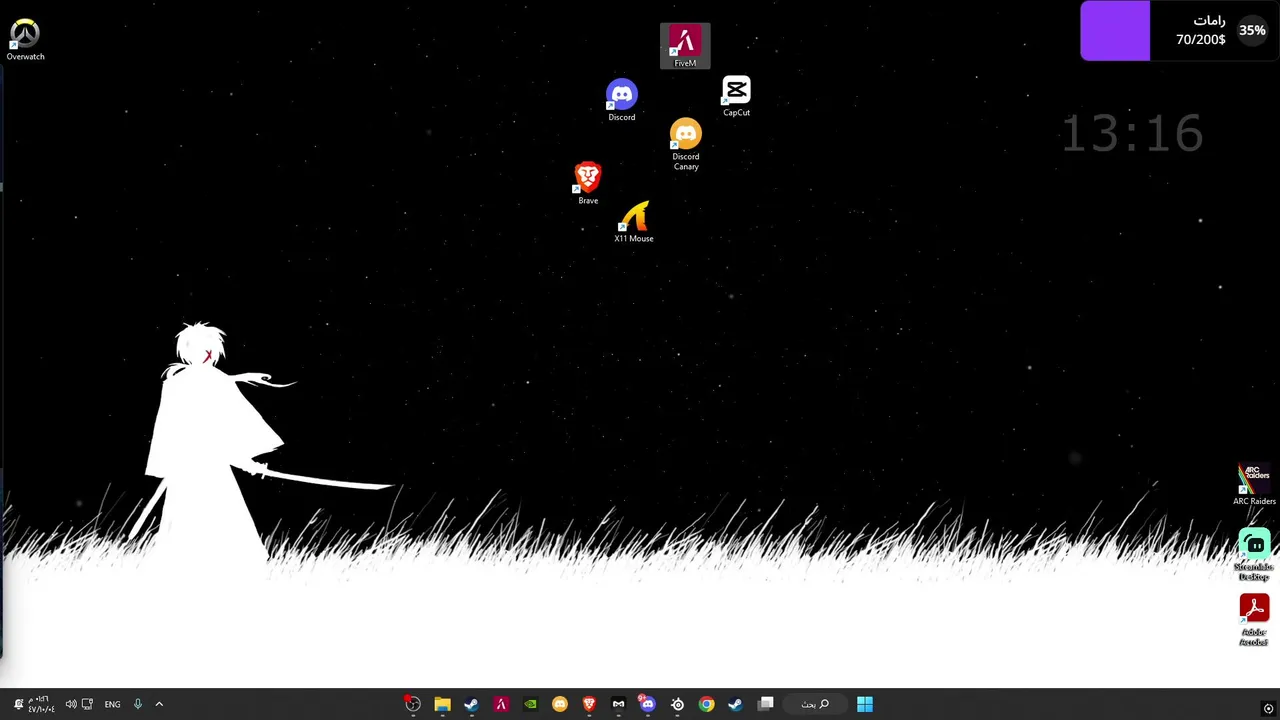
Task: Open the Brave browser desktop icon
Action: pos(588,184)
